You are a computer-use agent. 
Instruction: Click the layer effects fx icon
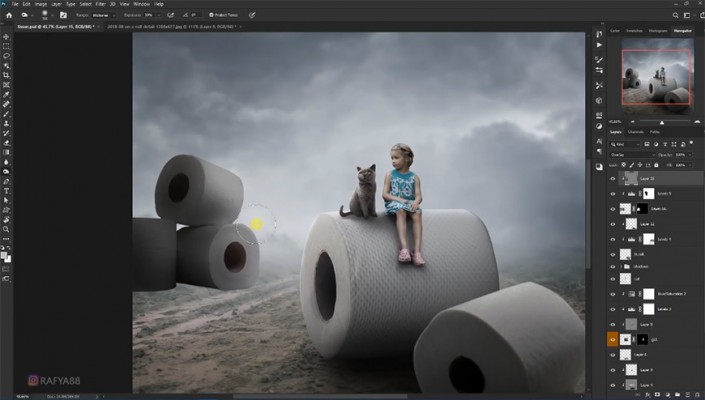(x=647, y=395)
